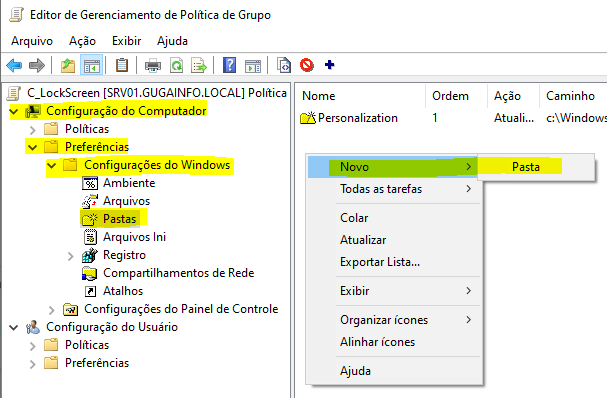607x398 pixels.
Task: Expand the Registro tree node
Action: coord(70,256)
